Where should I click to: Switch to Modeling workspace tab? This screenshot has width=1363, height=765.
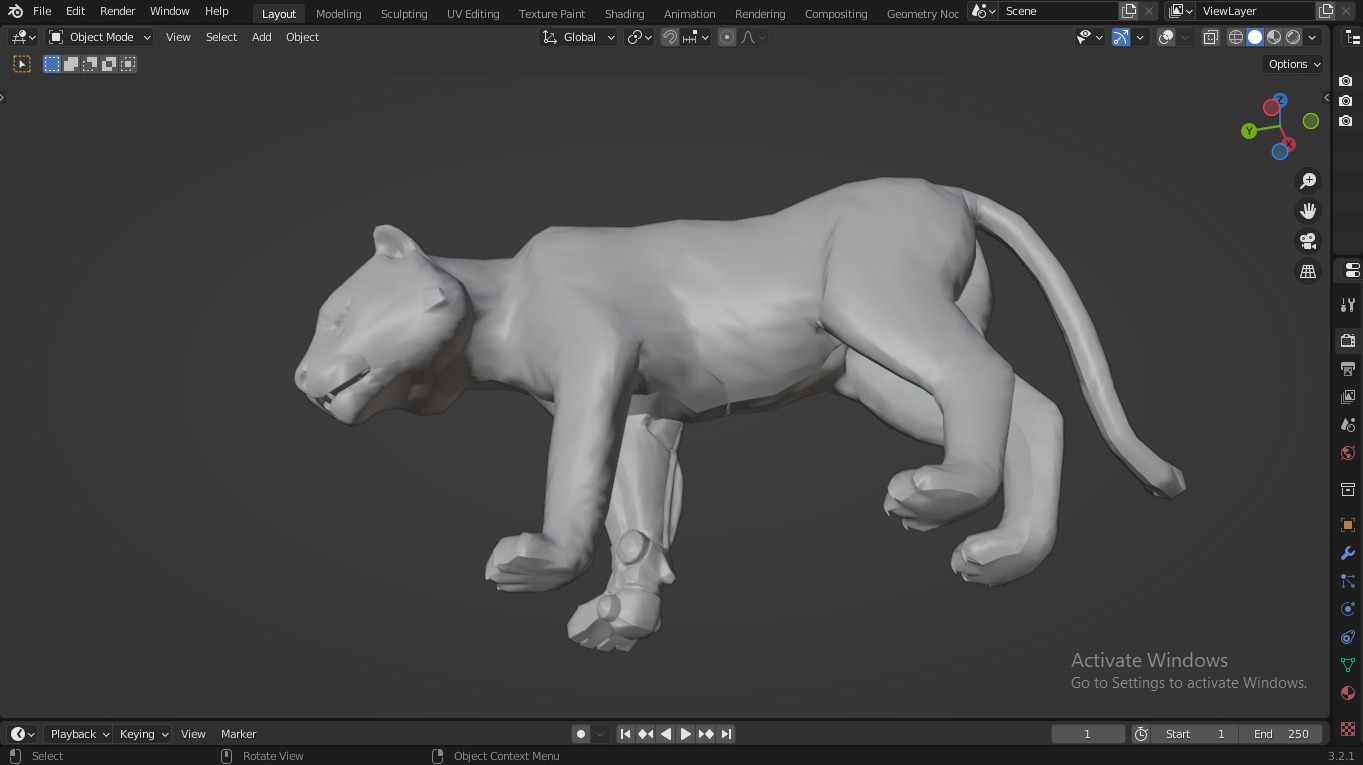pos(339,14)
